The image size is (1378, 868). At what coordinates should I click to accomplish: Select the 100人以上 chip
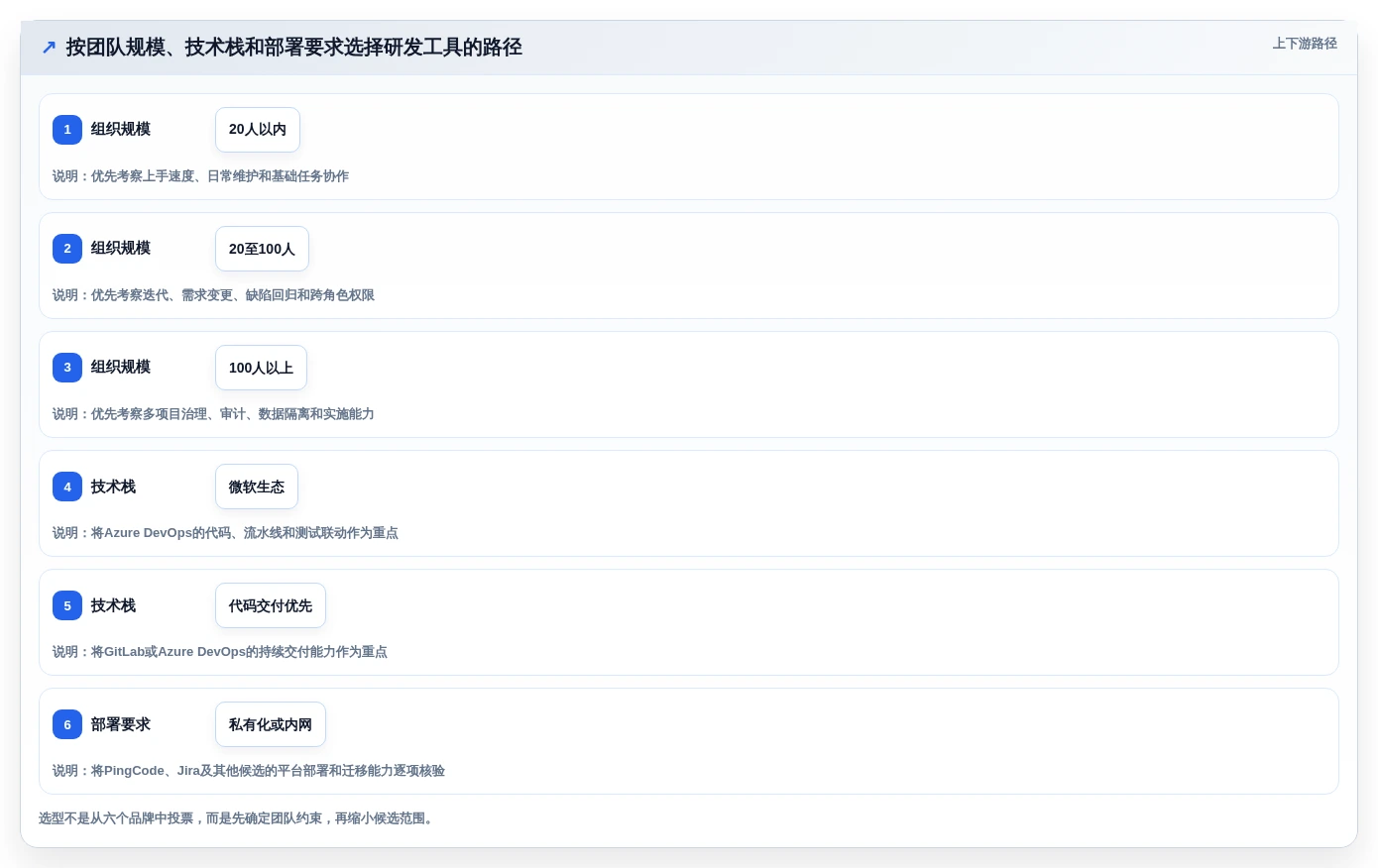point(261,368)
